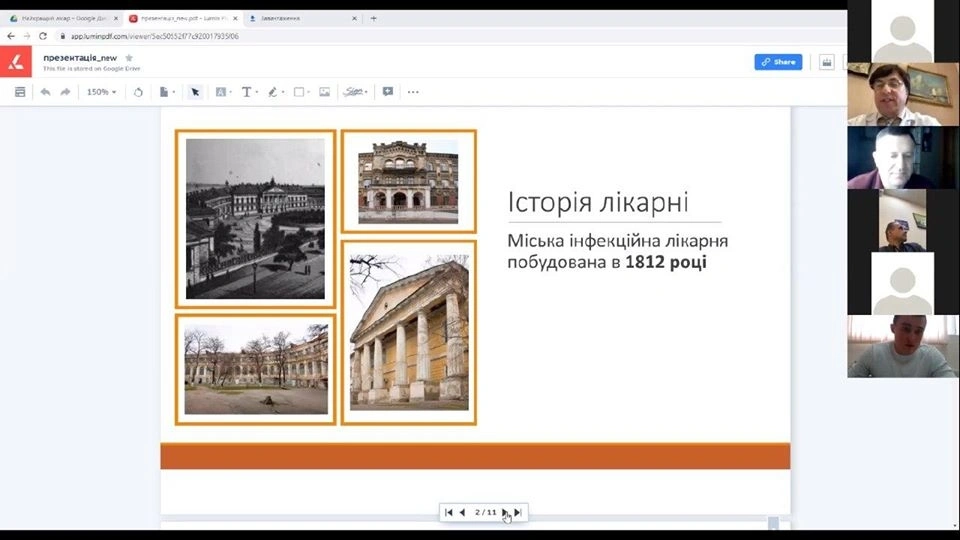Go back in the browser
The image size is (960, 540).
pos(10,36)
